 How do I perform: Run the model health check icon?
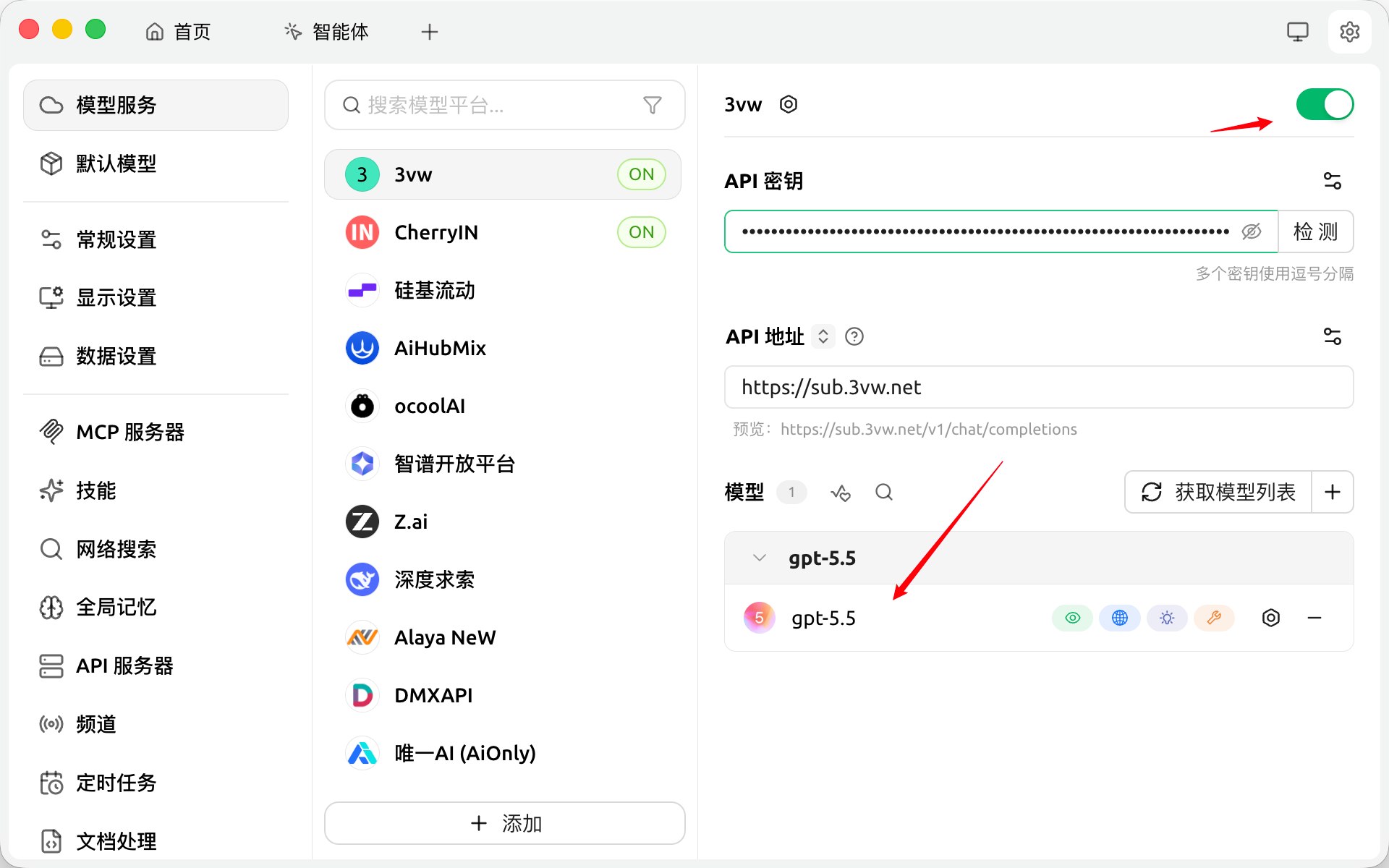pyautogui.click(x=840, y=493)
